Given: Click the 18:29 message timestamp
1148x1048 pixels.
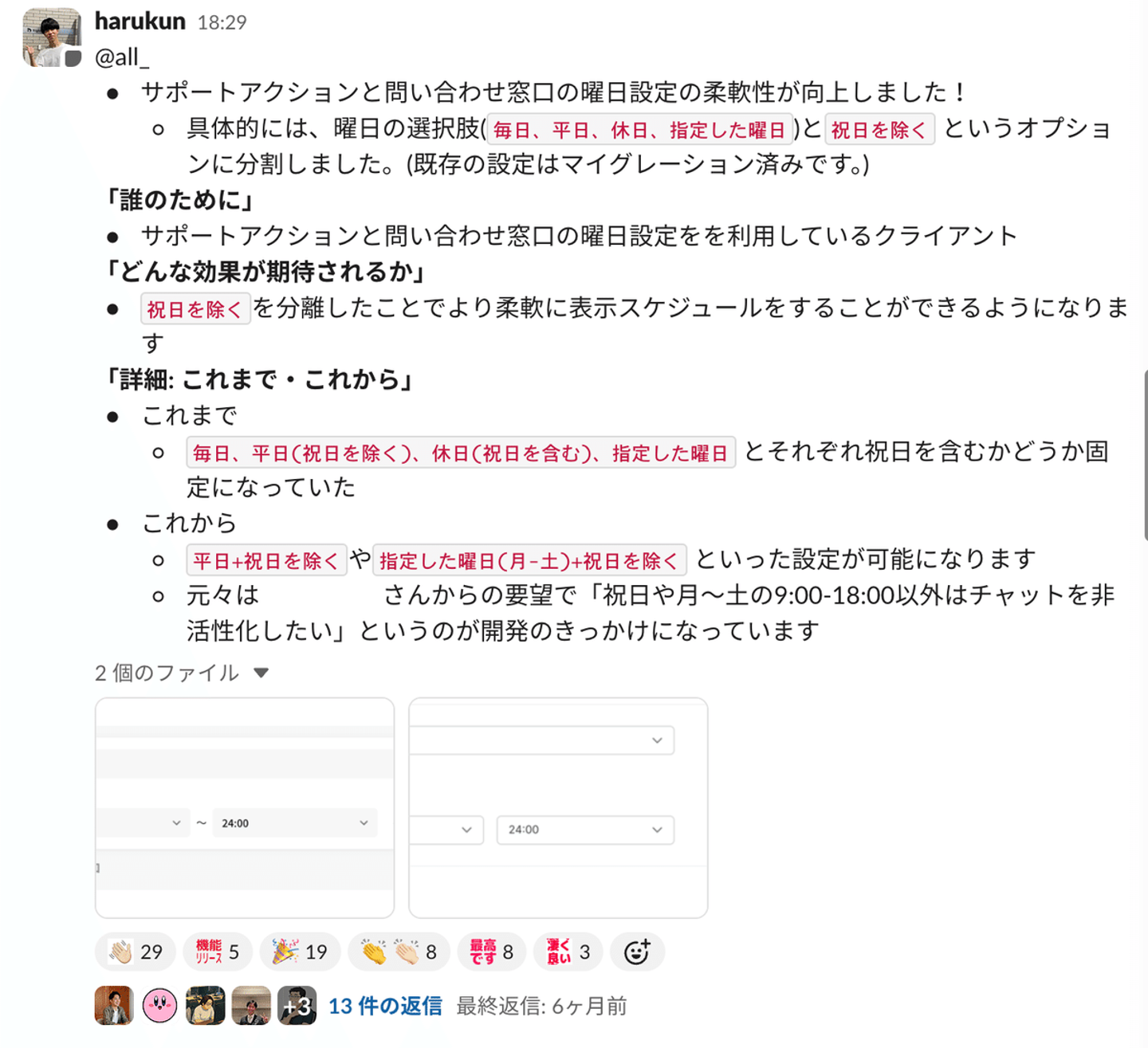Looking at the screenshot, I should 222,22.
